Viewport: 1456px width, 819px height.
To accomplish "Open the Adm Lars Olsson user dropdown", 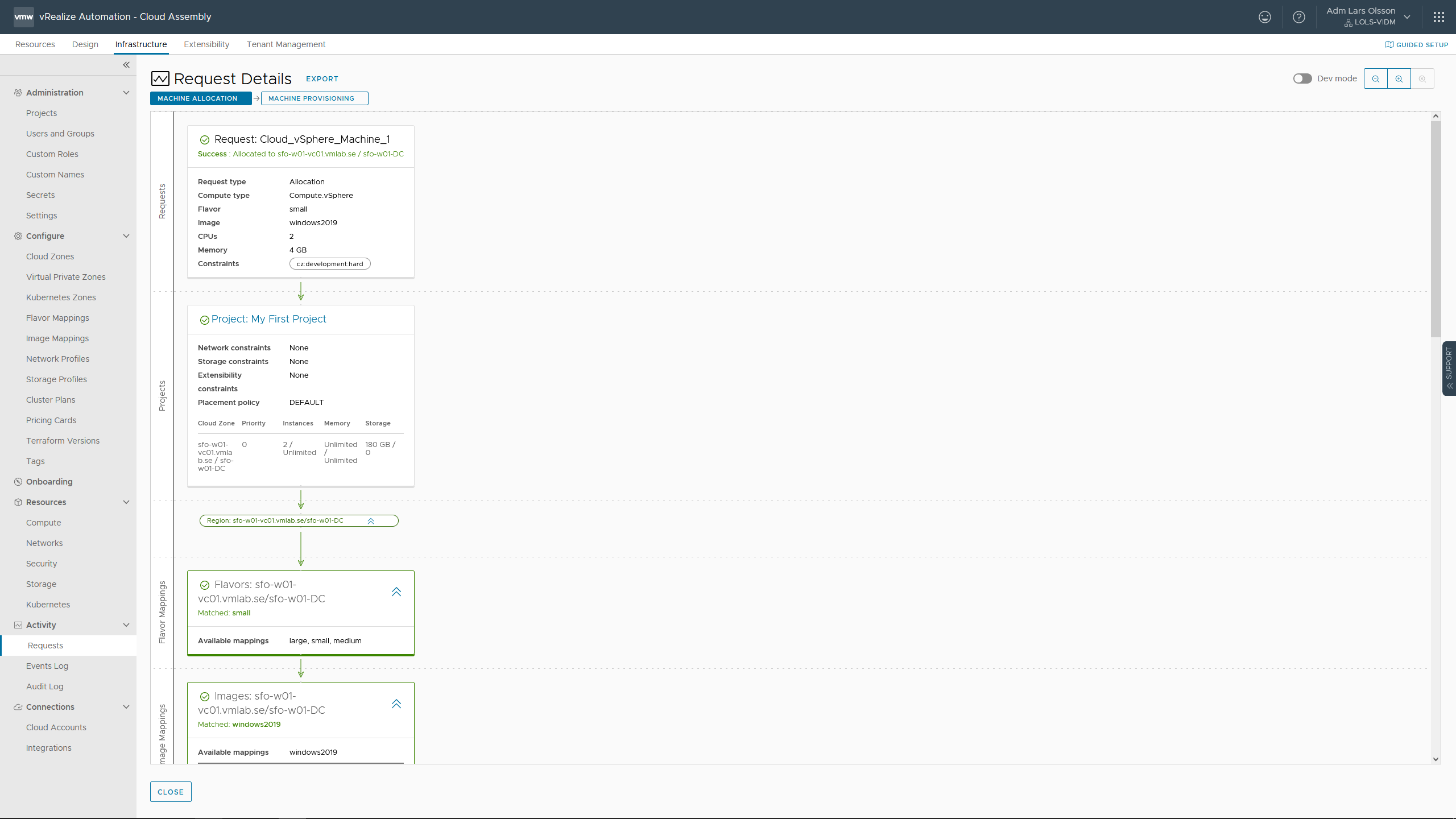I will (x=1368, y=16).
